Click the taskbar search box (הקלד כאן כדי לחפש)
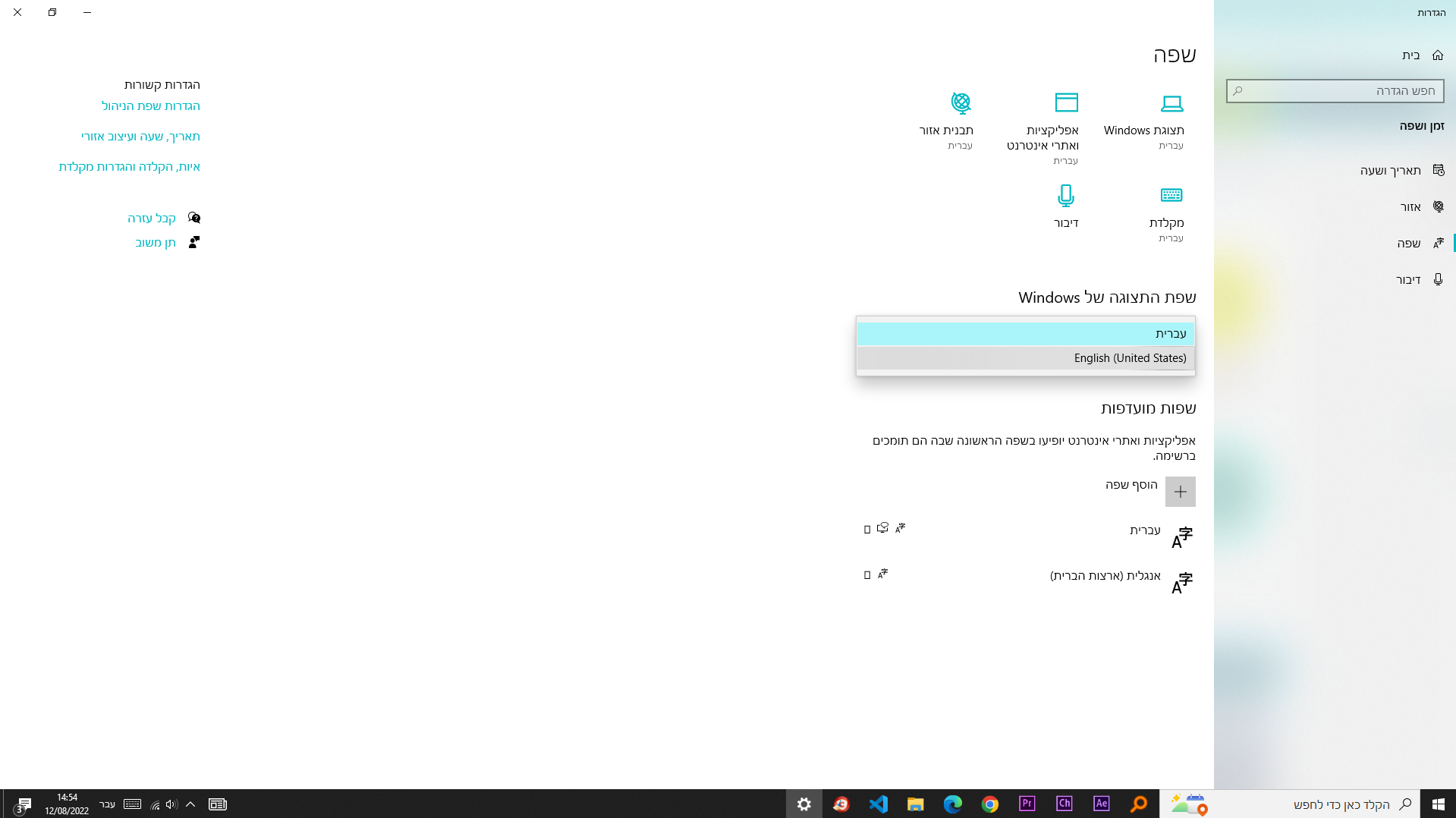The image size is (1456, 818). (x=1290, y=804)
